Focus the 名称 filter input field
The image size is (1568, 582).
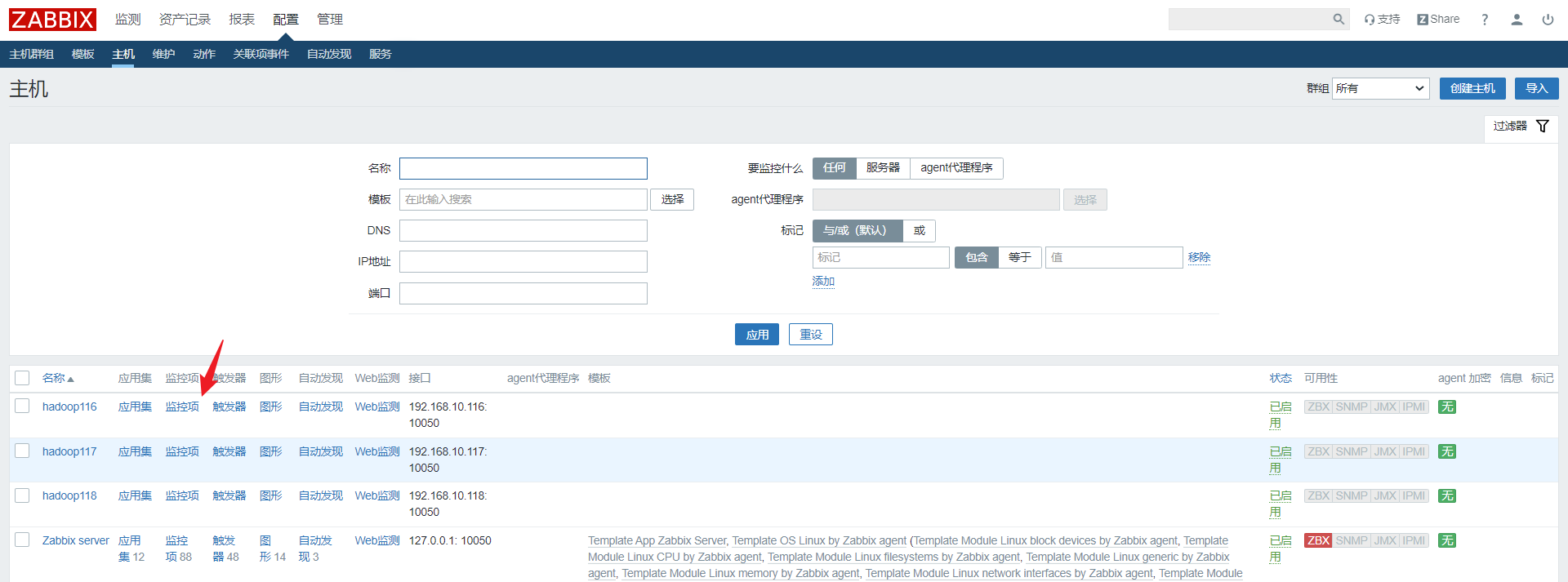pos(523,168)
